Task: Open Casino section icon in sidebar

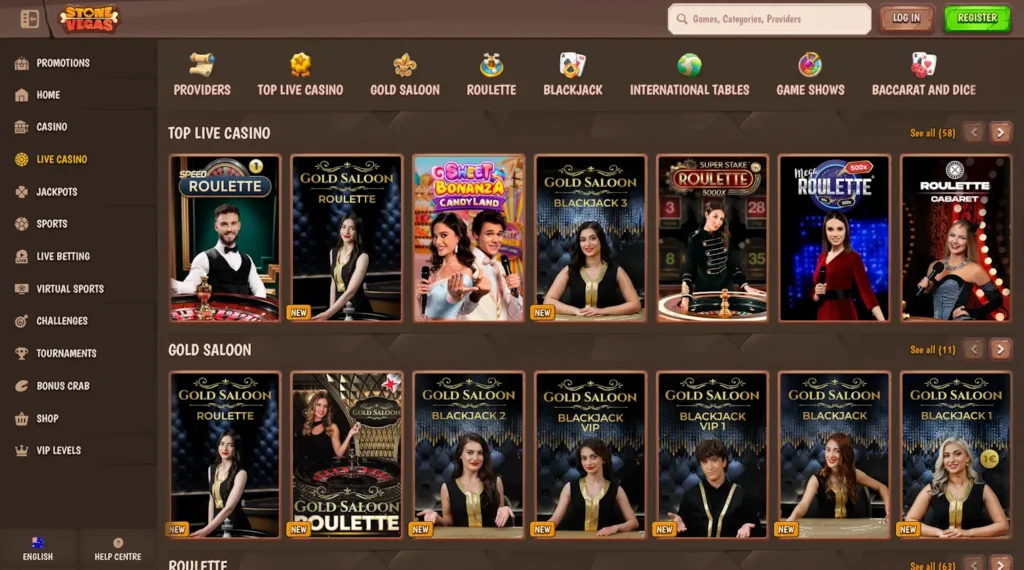Action: pos(22,127)
